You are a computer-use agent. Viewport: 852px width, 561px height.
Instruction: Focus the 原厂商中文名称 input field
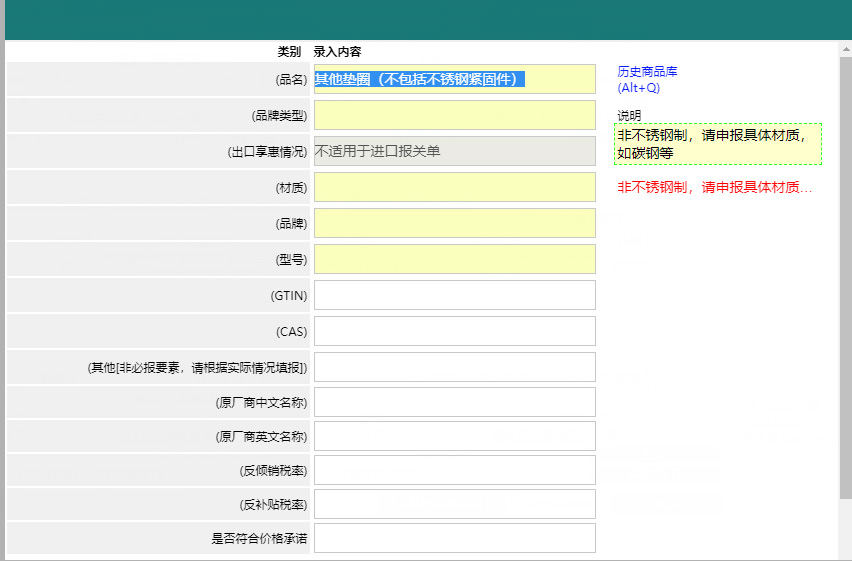pos(455,402)
